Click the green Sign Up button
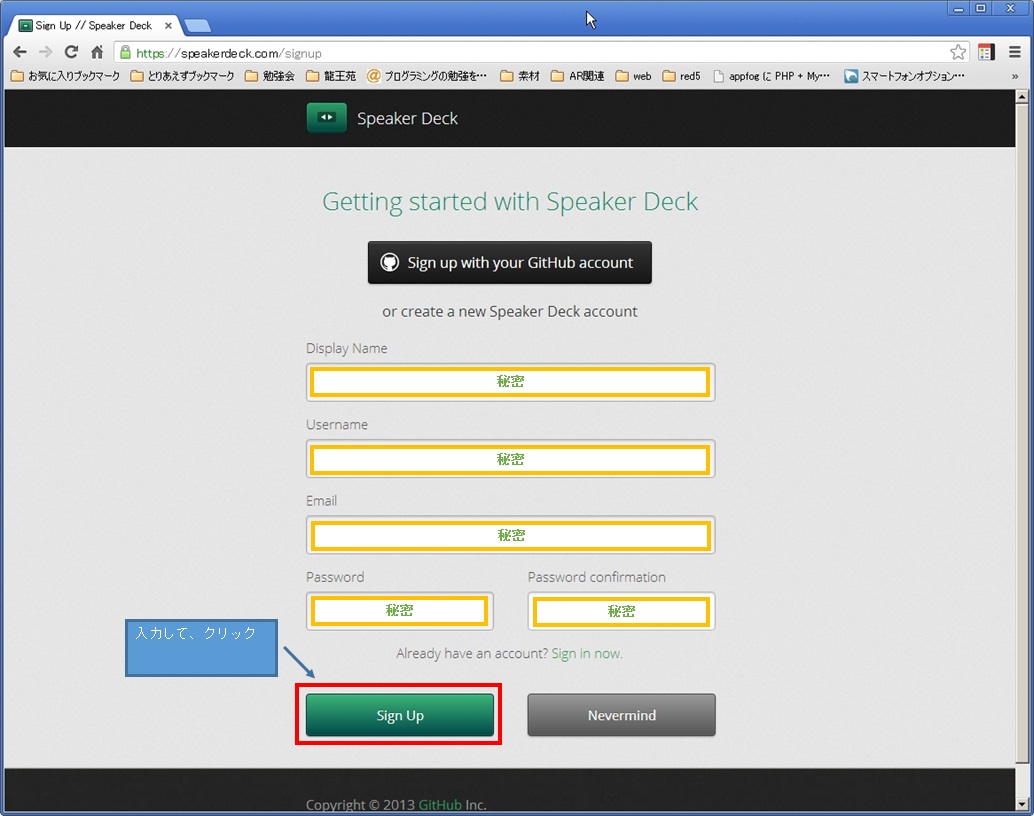The image size is (1034, 816). pyautogui.click(x=400, y=715)
